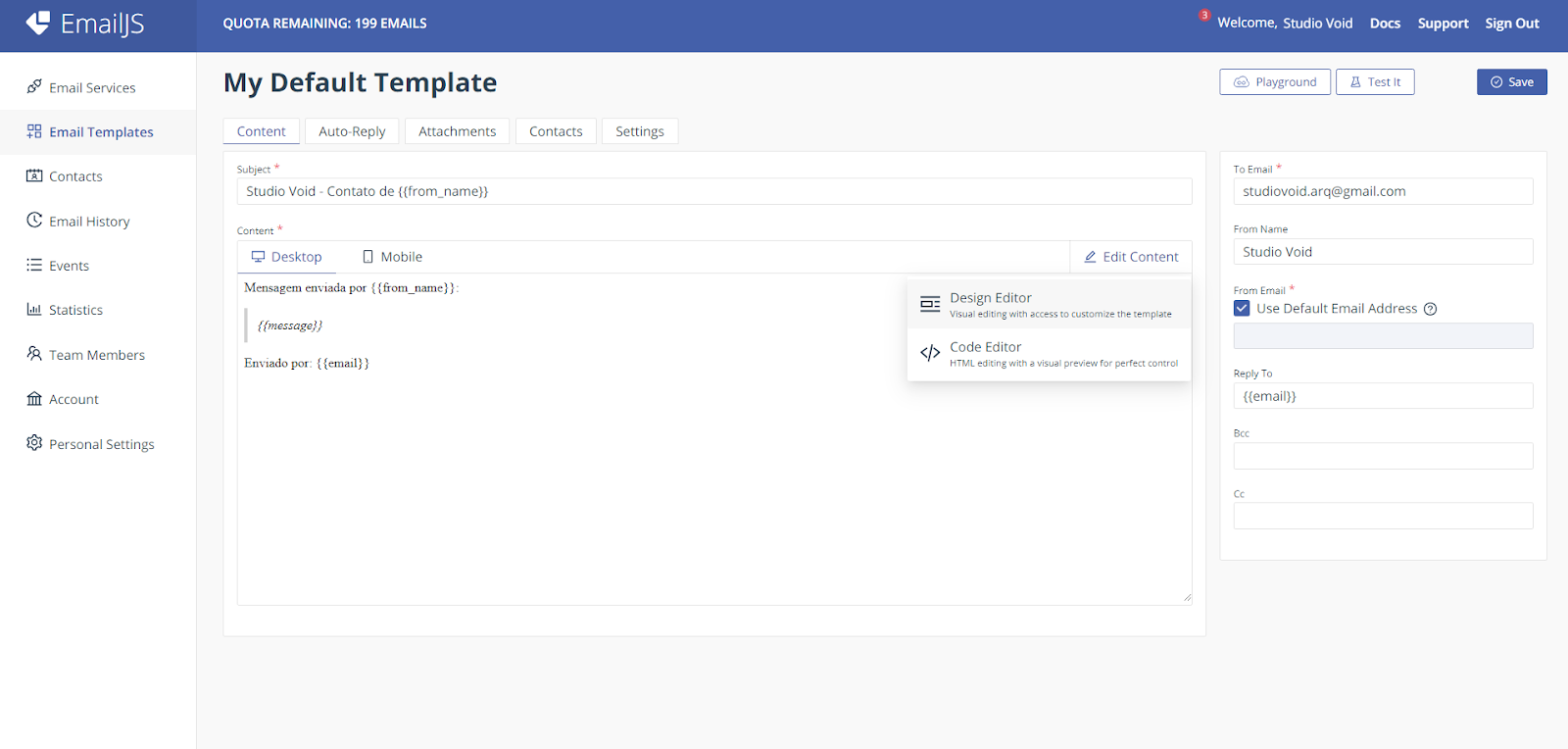Click the Studio Void account name
The width and height of the screenshot is (1568, 749).
(x=1317, y=24)
